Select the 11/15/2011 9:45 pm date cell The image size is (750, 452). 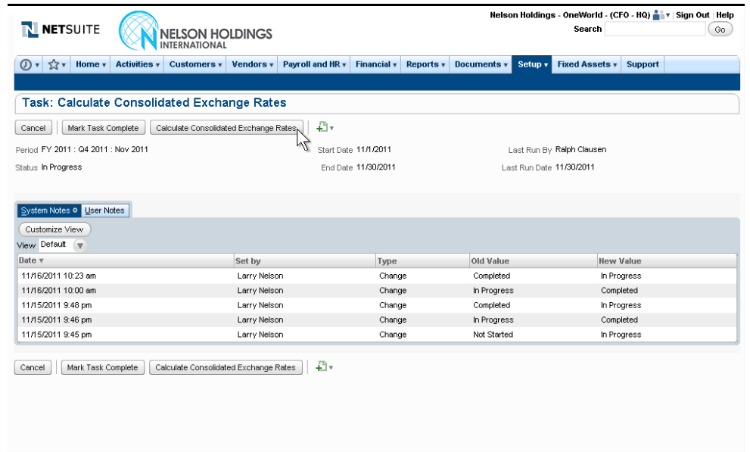pos(56,335)
